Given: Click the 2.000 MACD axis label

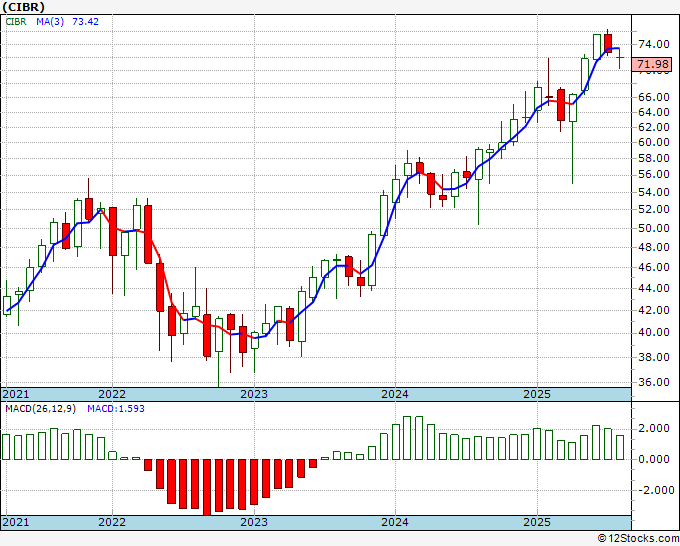Looking at the screenshot, I should [x=654, y=428].
